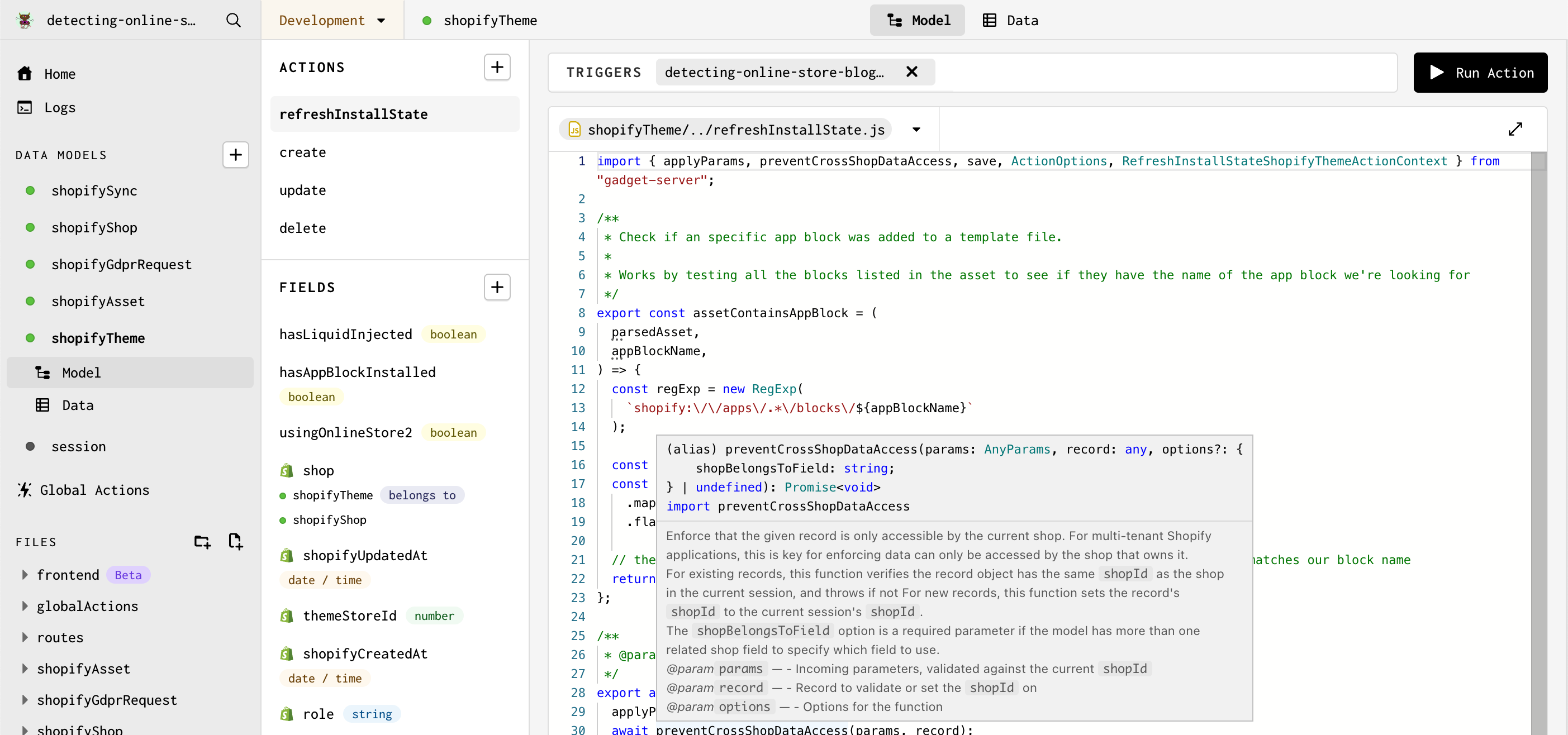Image resolution: width=1568 pixels, height=735 pixels.
Task: Open search with the magnifier icon
Action: coord(233,20)
